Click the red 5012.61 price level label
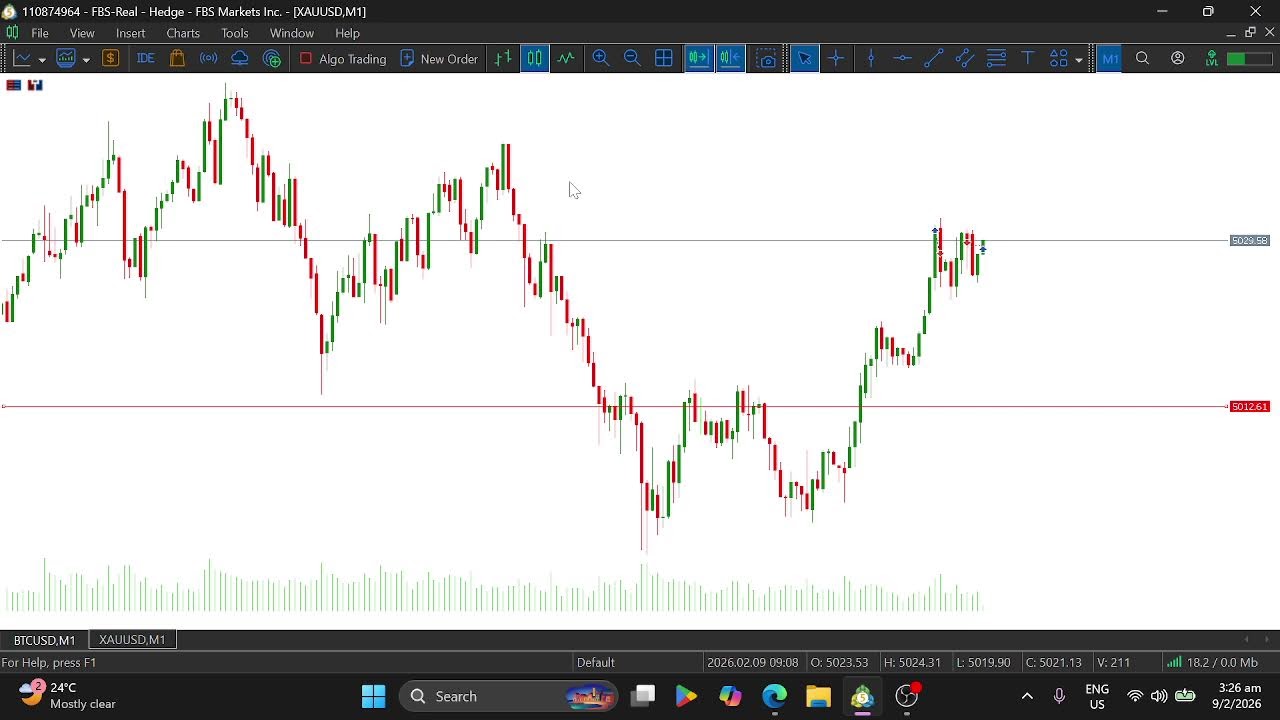Viewport: 1280px width, 720px height. [x=1249, y=407]
